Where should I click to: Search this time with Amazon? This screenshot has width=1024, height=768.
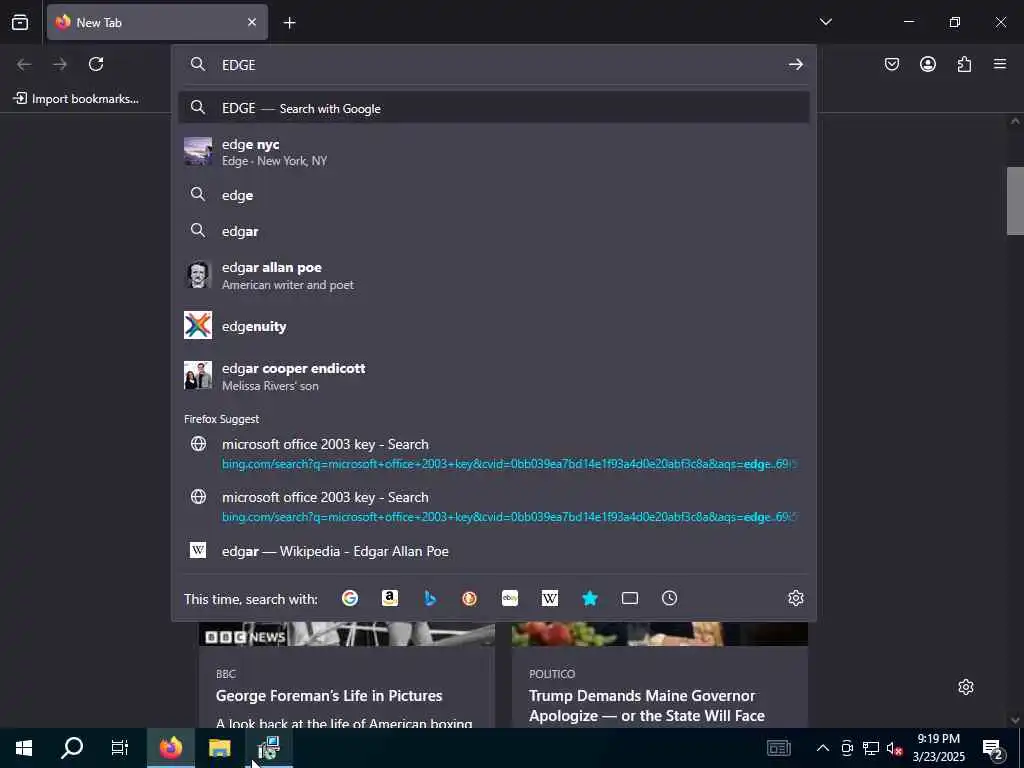(390, 598)
